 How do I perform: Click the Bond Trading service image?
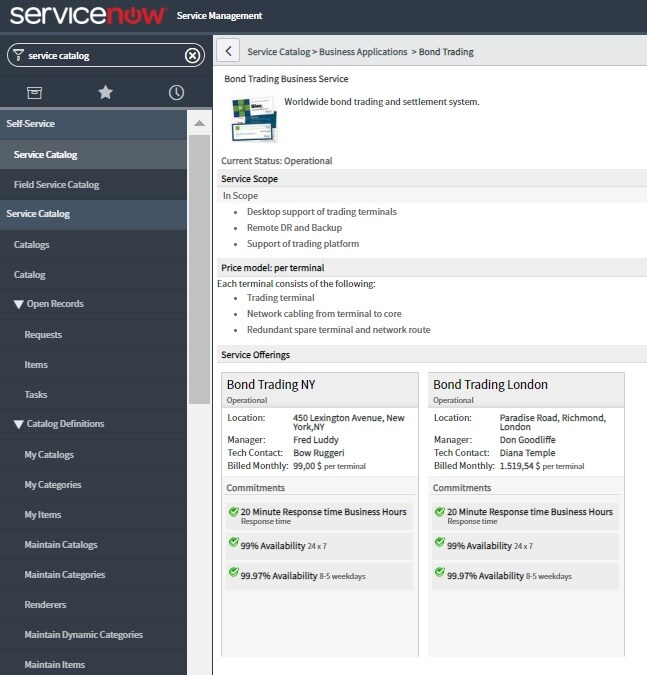tap(254, 119)
